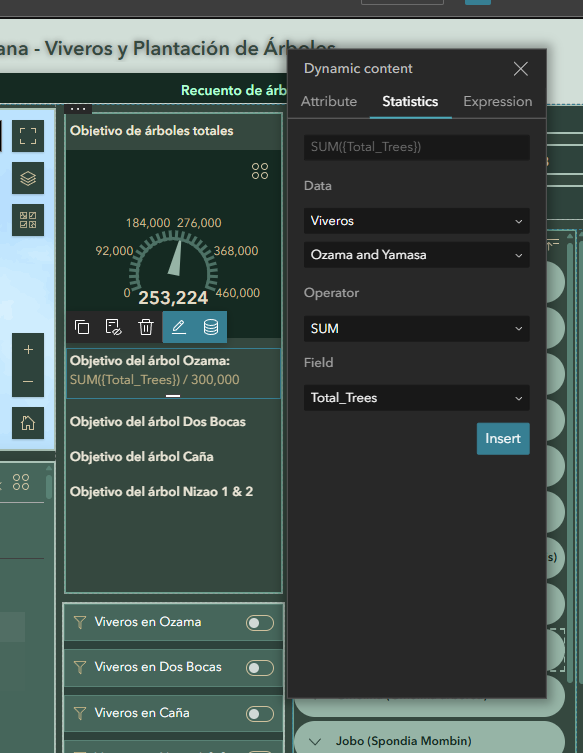Click the Objetivo del árbol Ozama text
The width and height of the screenshot is (583, 753).
point(149,361)
